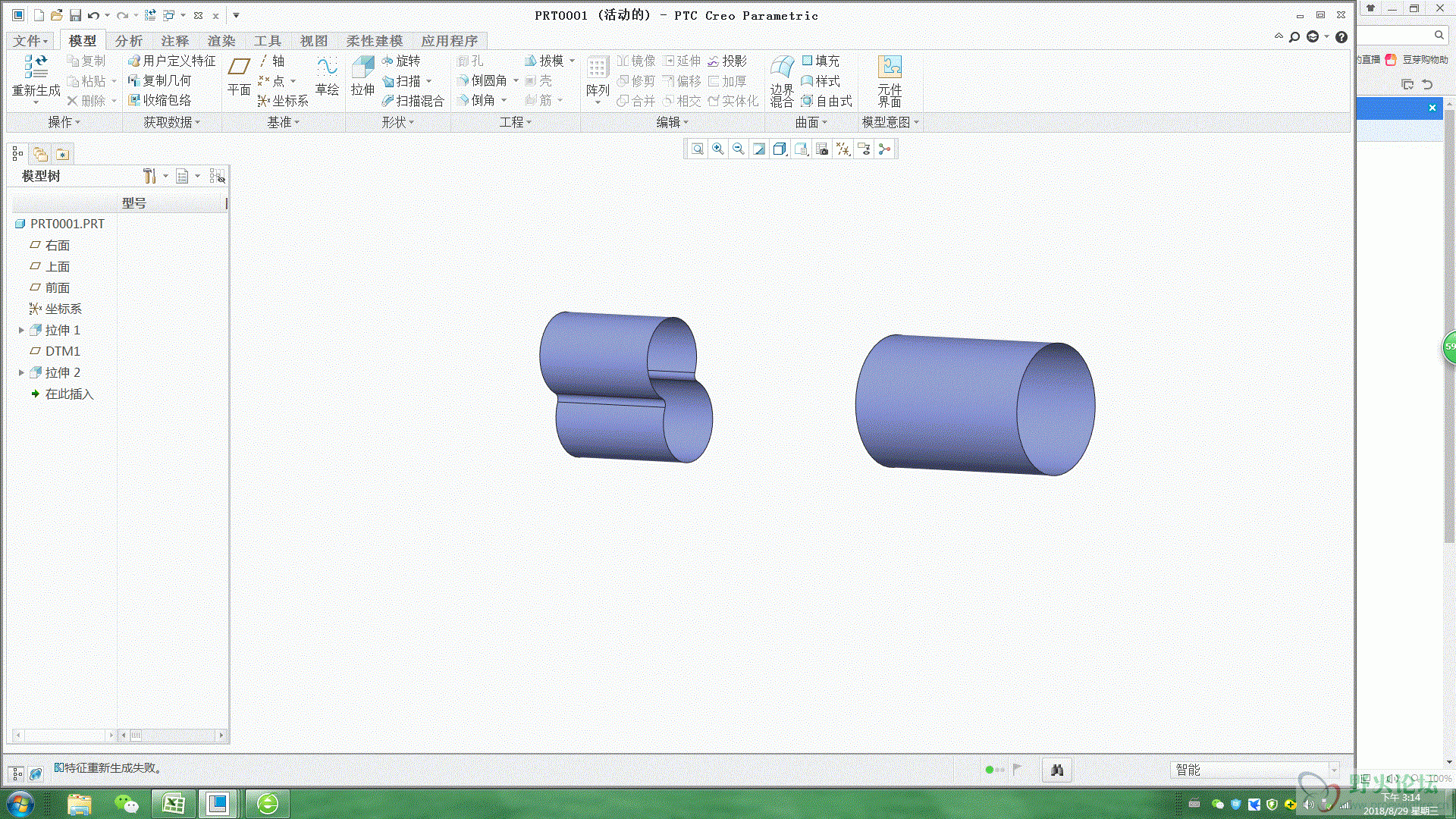Image resolution: width=1456 pixels, height=819 pixels.
Task: Select PRT0001.PRT in model tree
Action: (61, 224)
